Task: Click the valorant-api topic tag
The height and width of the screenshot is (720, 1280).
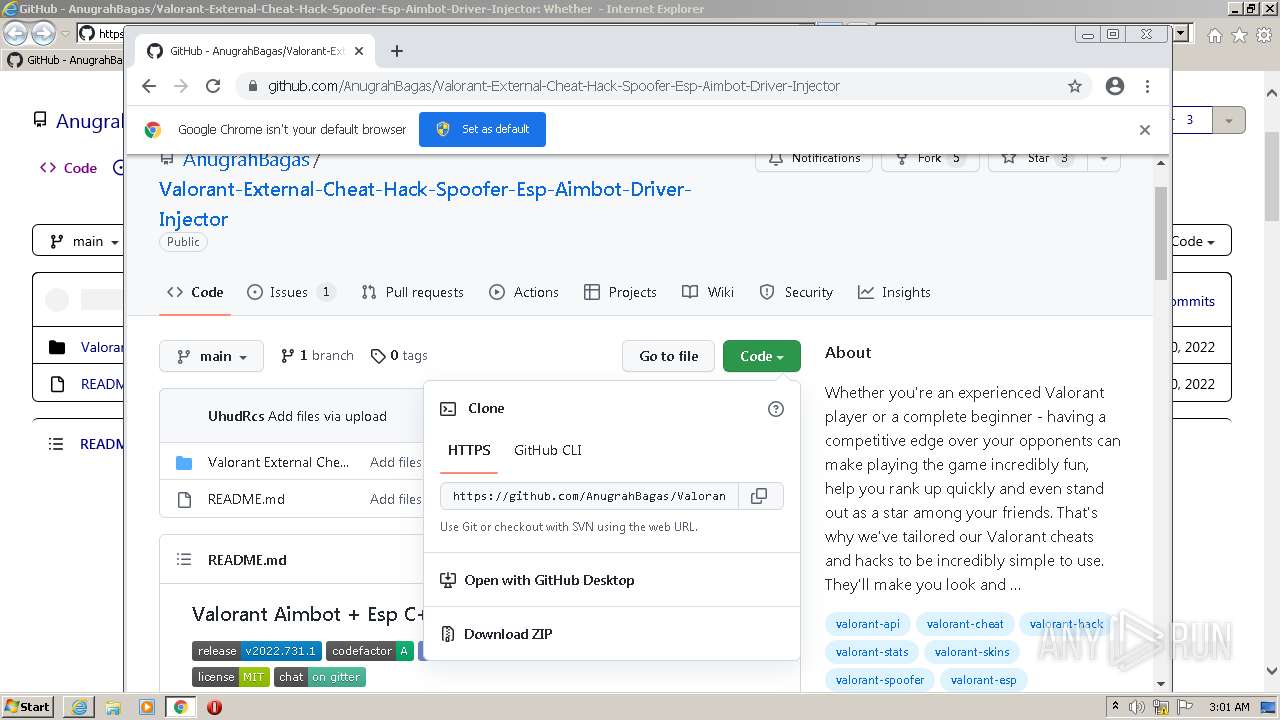Action: click(868, 624)
